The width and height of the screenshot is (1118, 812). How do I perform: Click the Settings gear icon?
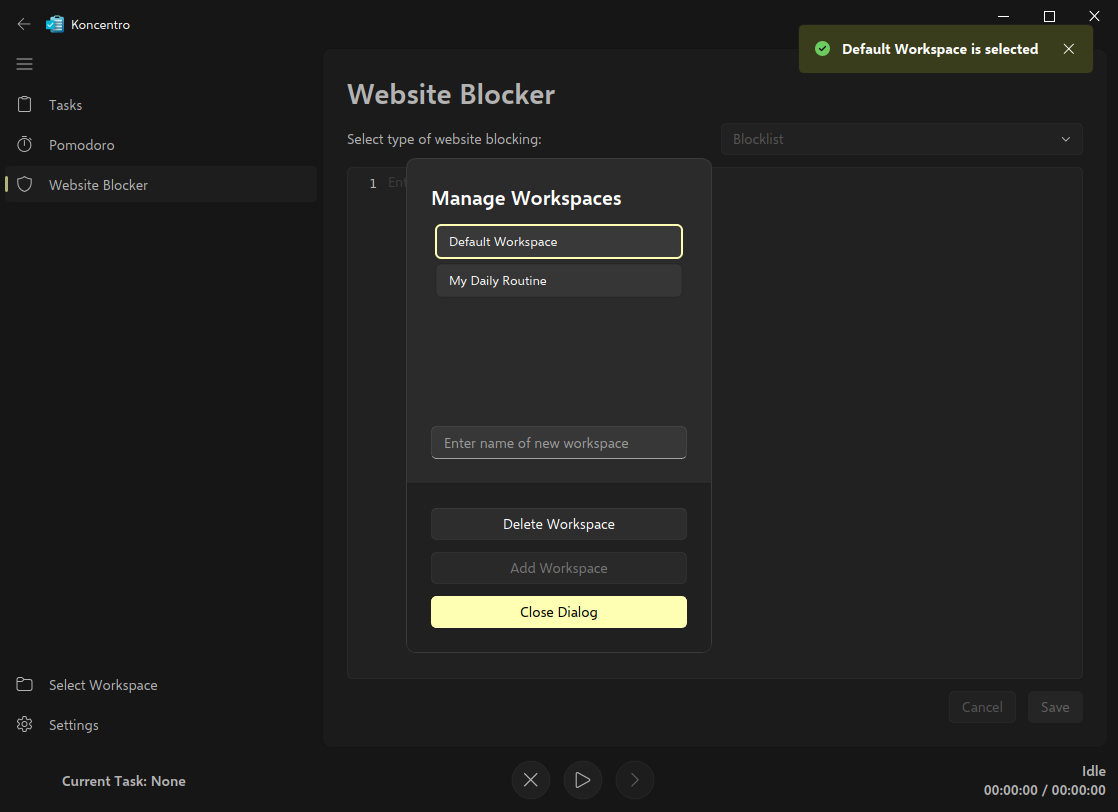[25, 725]
